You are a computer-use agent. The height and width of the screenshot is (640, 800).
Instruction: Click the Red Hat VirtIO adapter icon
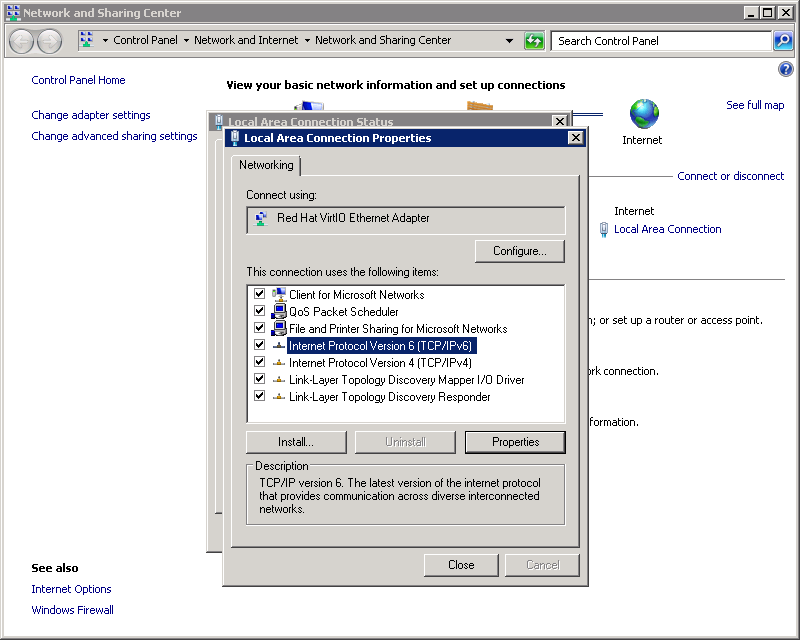(x=261, y=218)
